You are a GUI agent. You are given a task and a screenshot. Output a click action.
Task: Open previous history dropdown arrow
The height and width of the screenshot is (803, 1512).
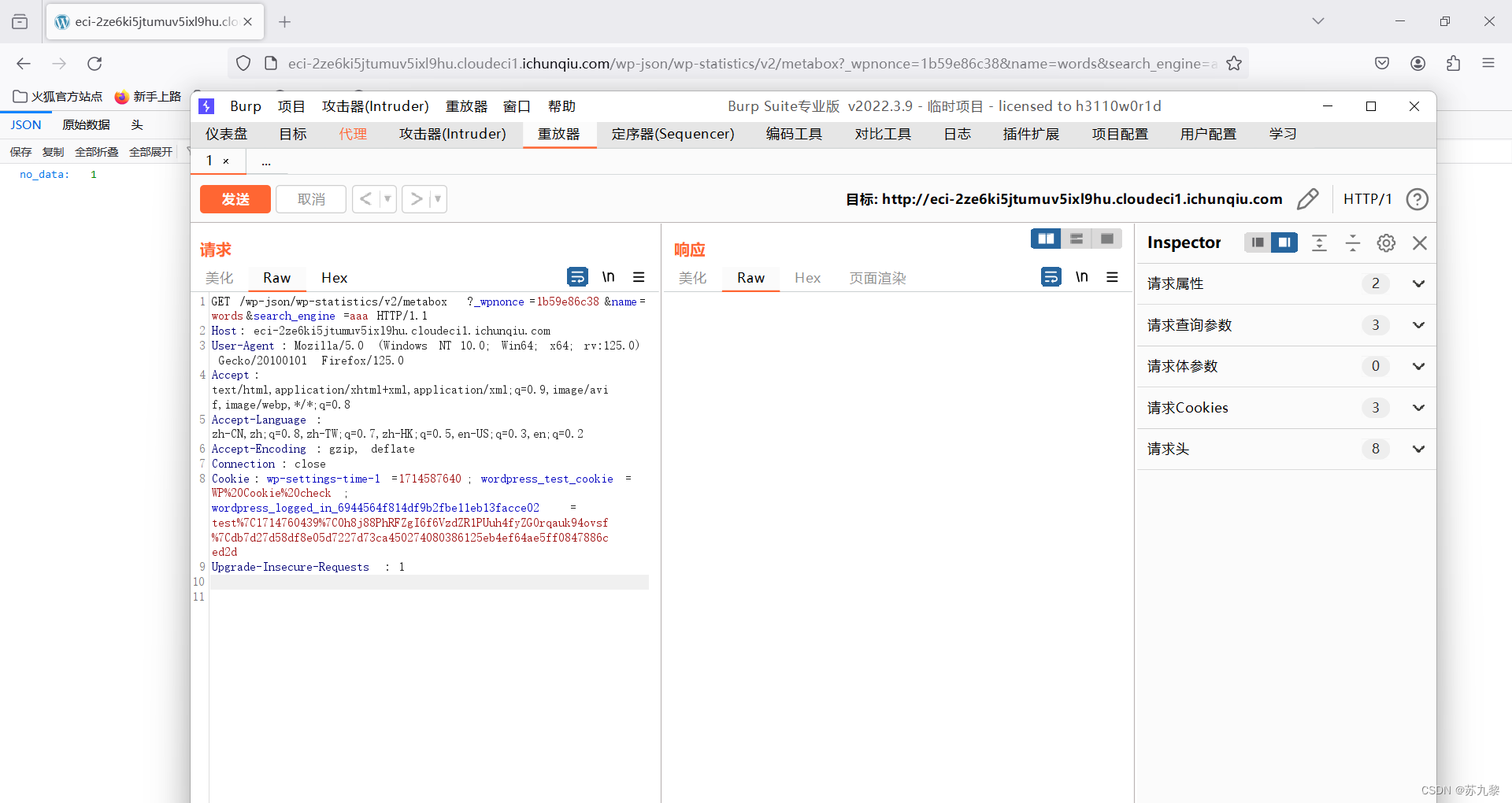387,199
